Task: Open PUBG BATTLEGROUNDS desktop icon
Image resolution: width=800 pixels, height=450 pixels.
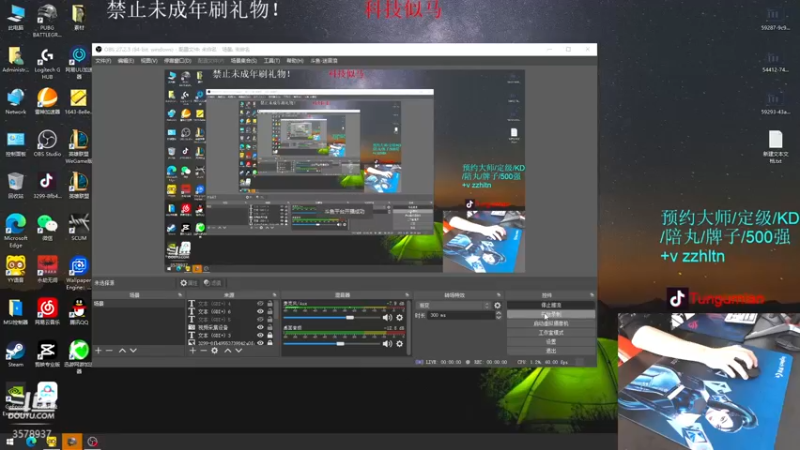Action: [47, 20]
